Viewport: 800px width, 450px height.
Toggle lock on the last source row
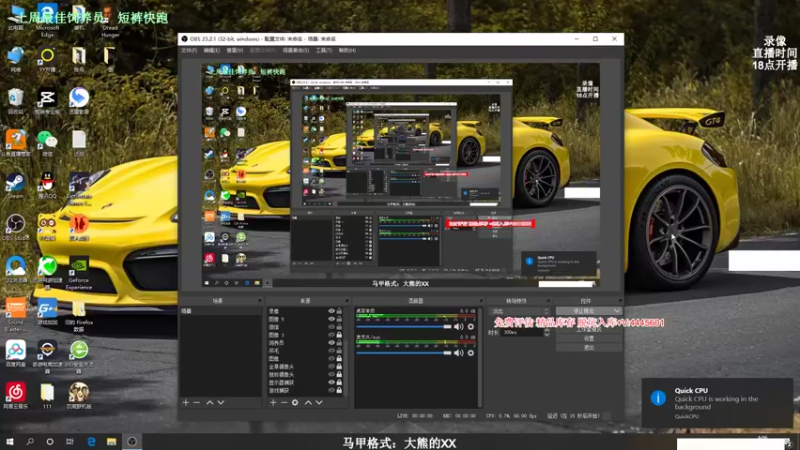[x=339, y=390]
